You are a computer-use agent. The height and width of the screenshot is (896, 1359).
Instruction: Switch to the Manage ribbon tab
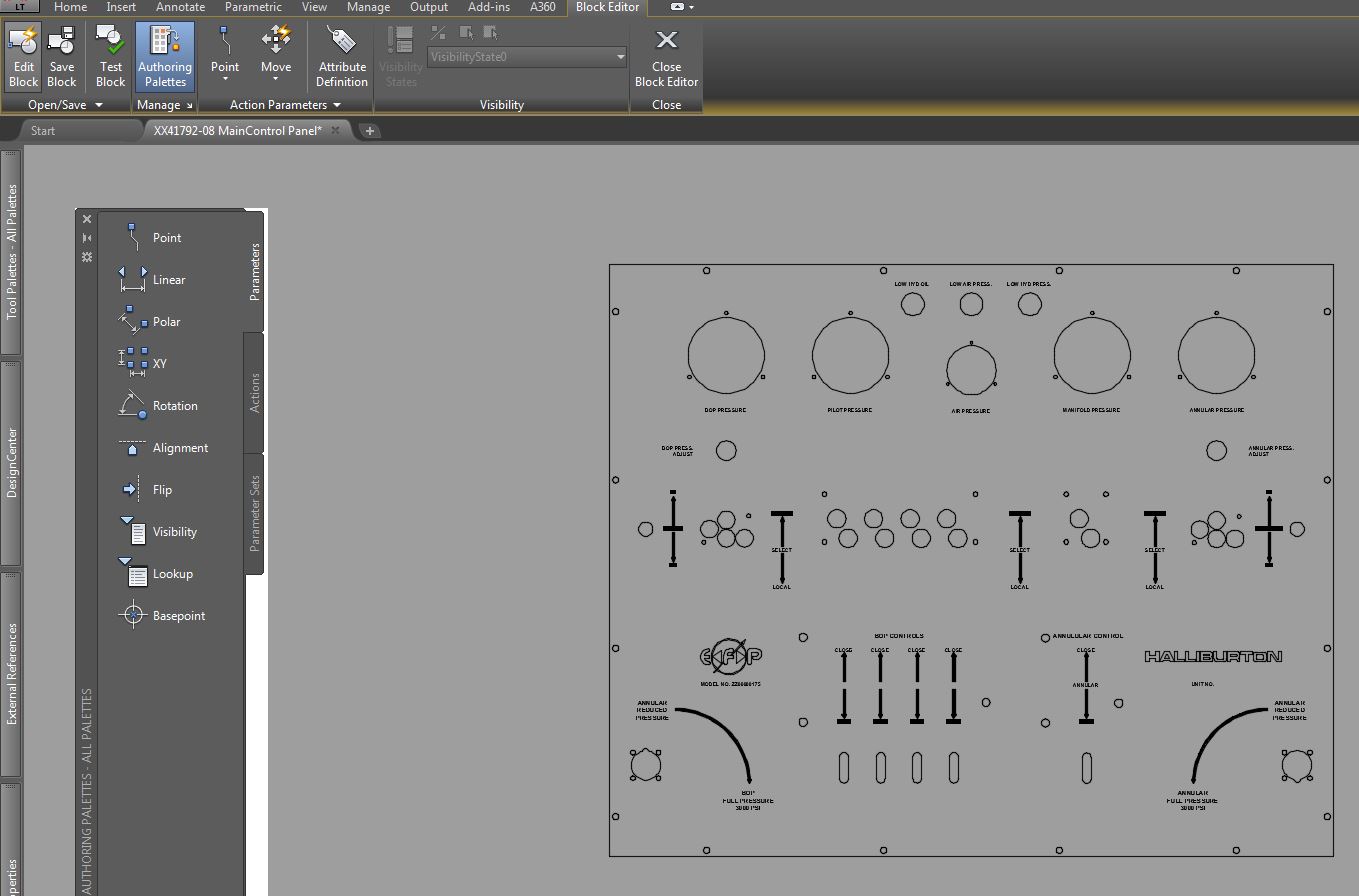368,7
